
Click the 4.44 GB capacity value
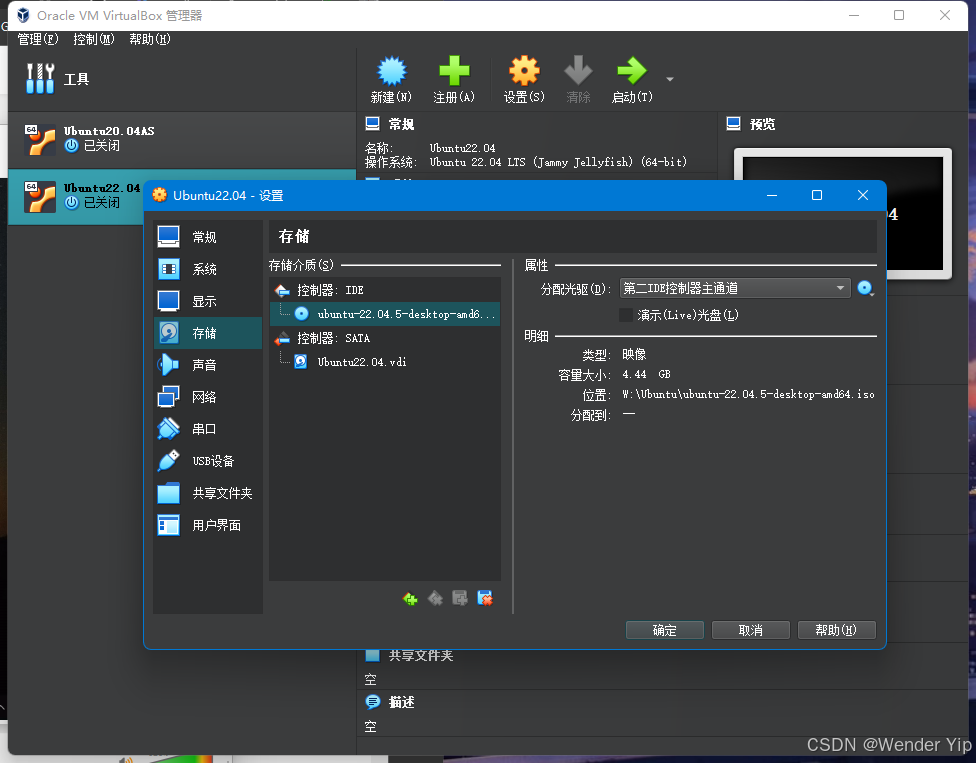click(x=646, y=375)
